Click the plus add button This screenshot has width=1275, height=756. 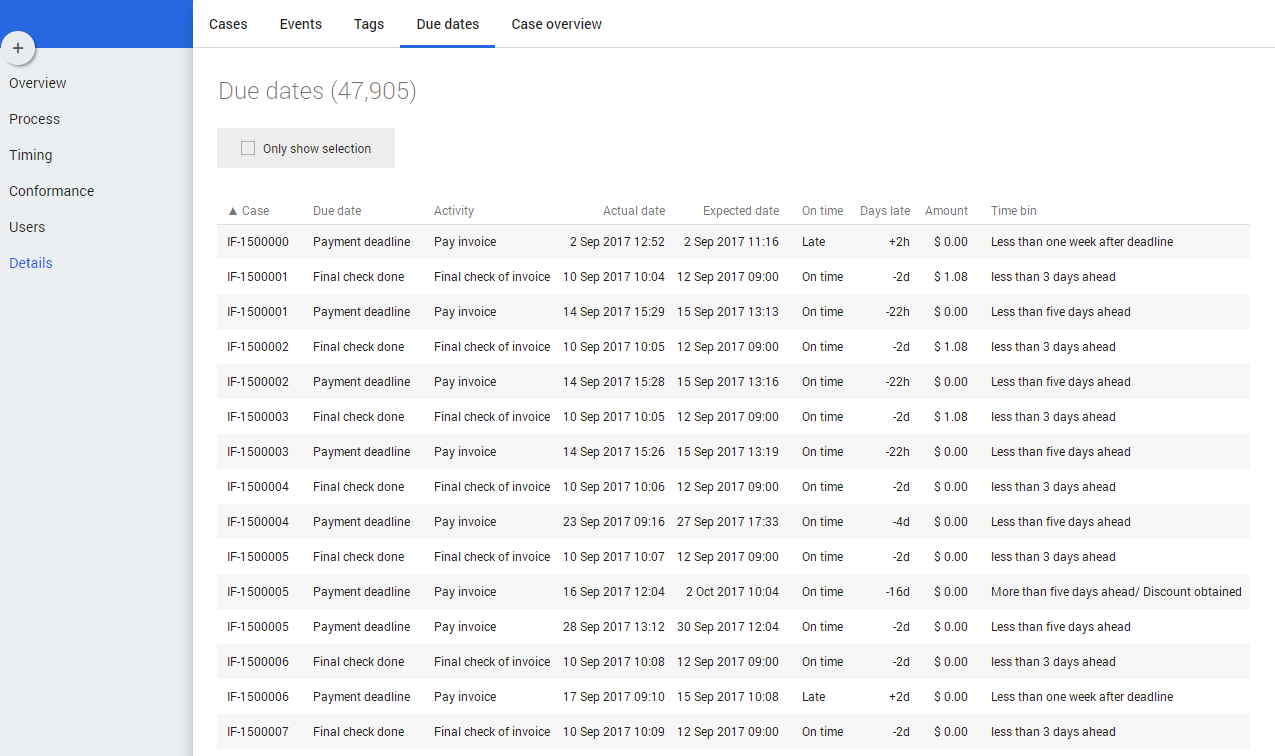(18, 48)
